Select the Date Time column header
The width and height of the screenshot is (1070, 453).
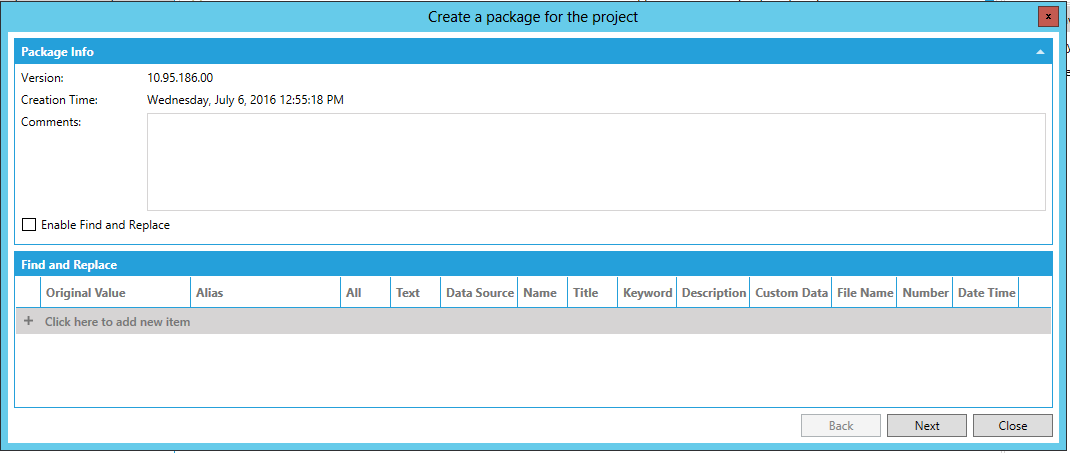pyautogui.click(x=986, y=293)
